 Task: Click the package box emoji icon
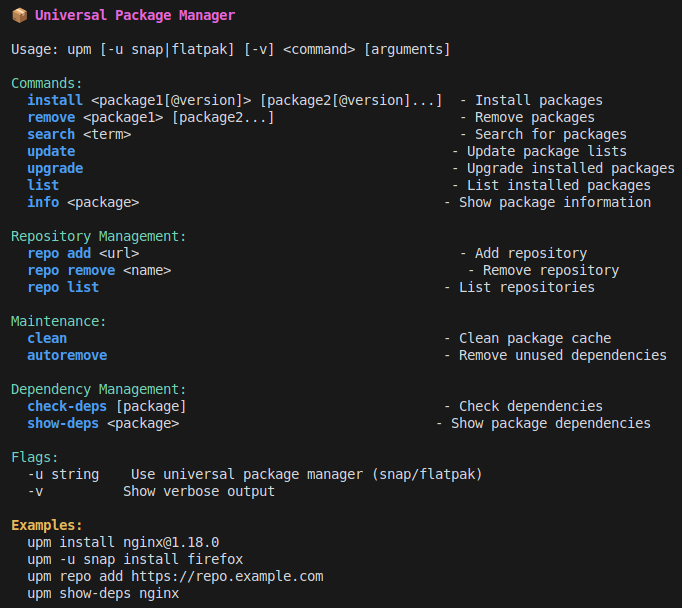[20, 15]
